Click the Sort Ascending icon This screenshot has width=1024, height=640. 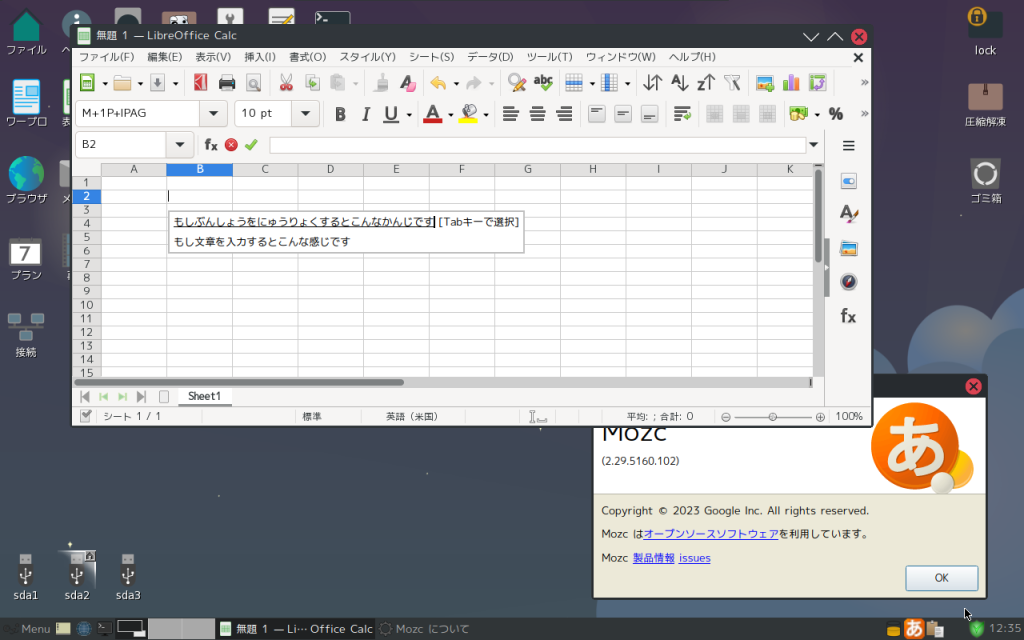679,83
